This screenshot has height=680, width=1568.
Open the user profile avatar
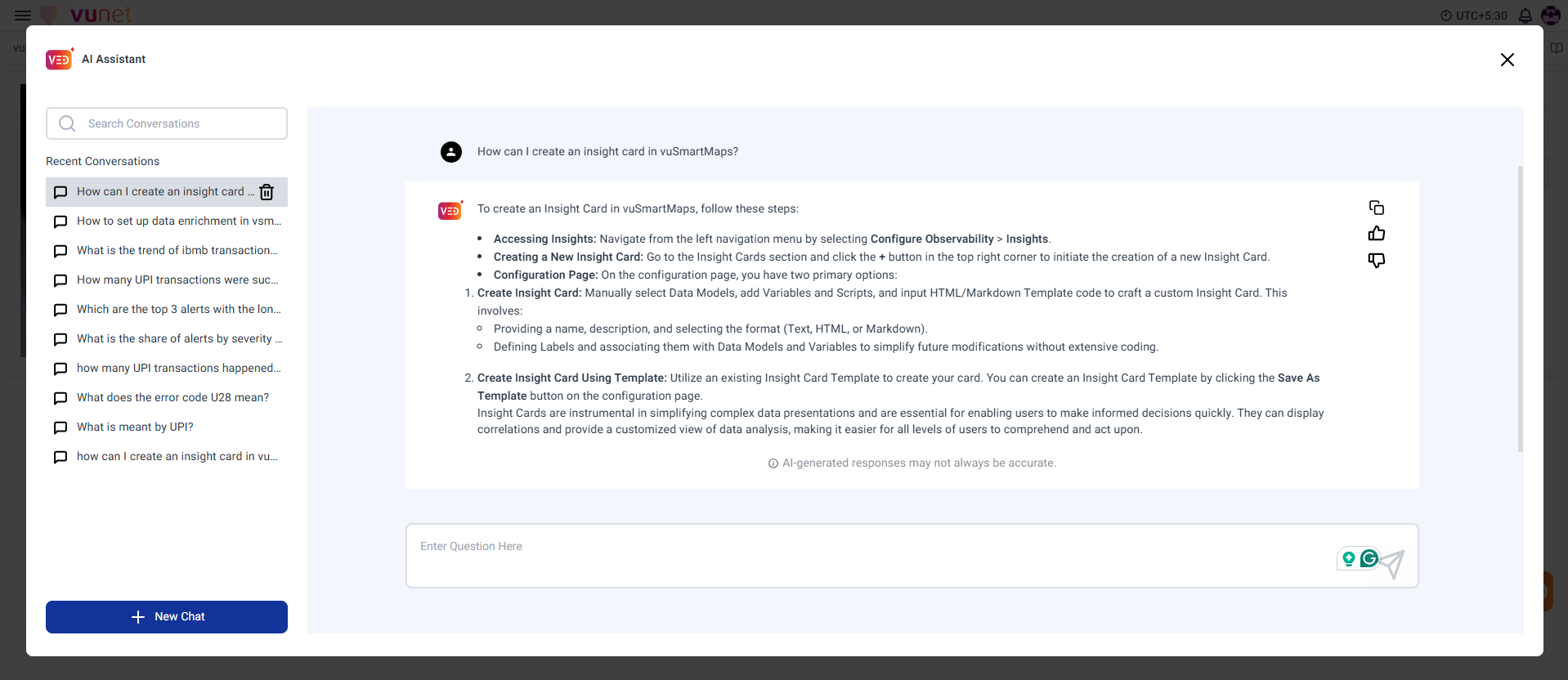[x=1551, y=16]
